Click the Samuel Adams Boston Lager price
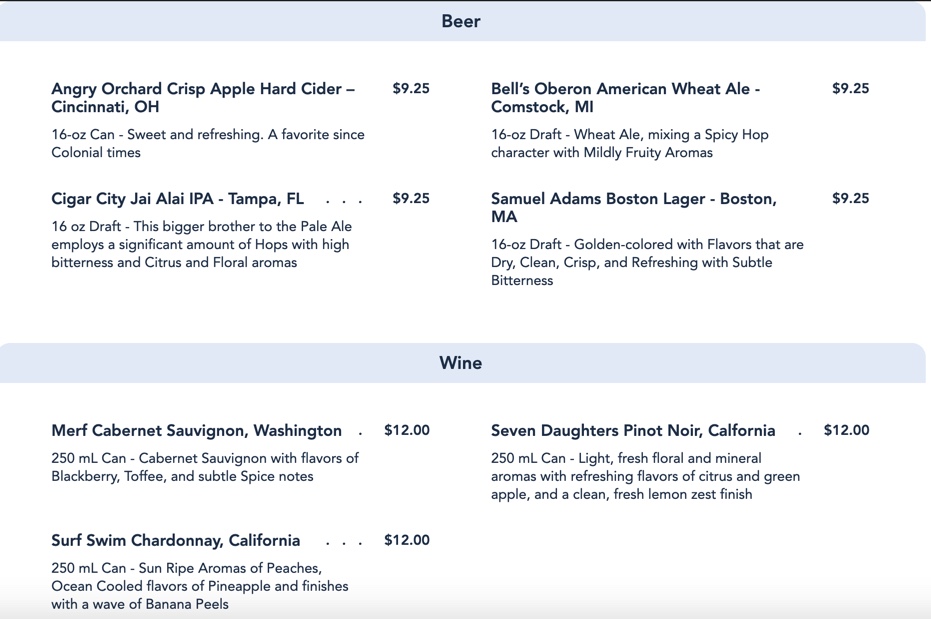The image size is (931, 619). pyautogui.click(x=850, y=199)
